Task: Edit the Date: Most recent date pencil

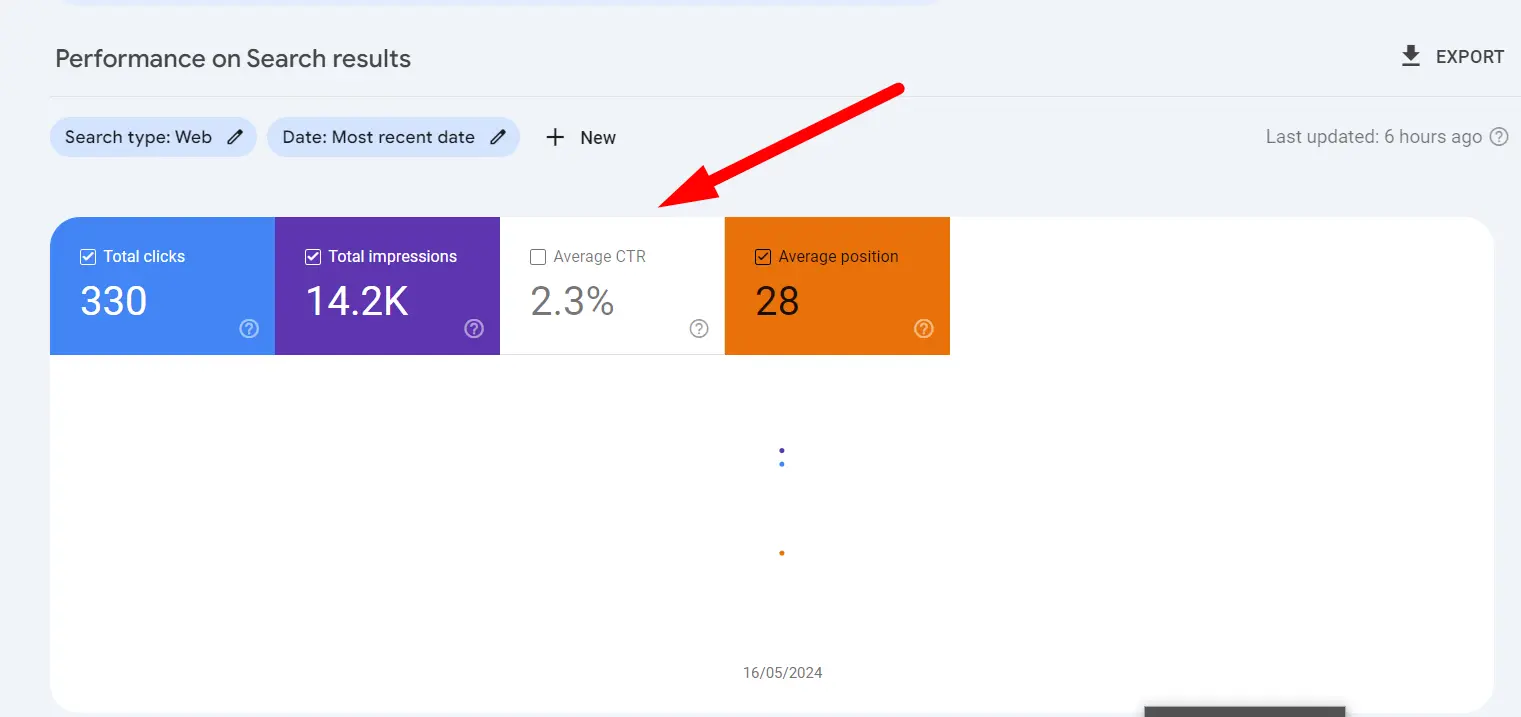Action: 498,137
